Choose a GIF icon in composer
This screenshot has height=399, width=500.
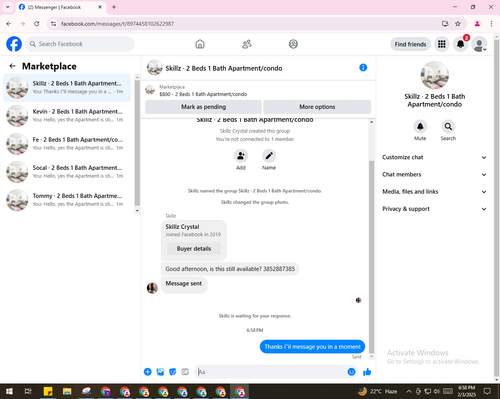coord(185,372)
